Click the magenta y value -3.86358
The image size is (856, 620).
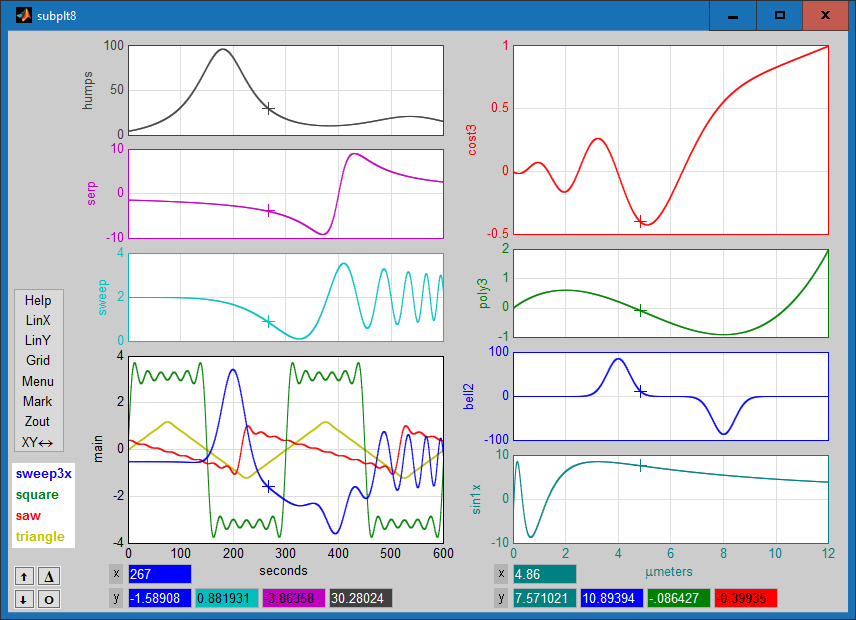pos(294,598)
